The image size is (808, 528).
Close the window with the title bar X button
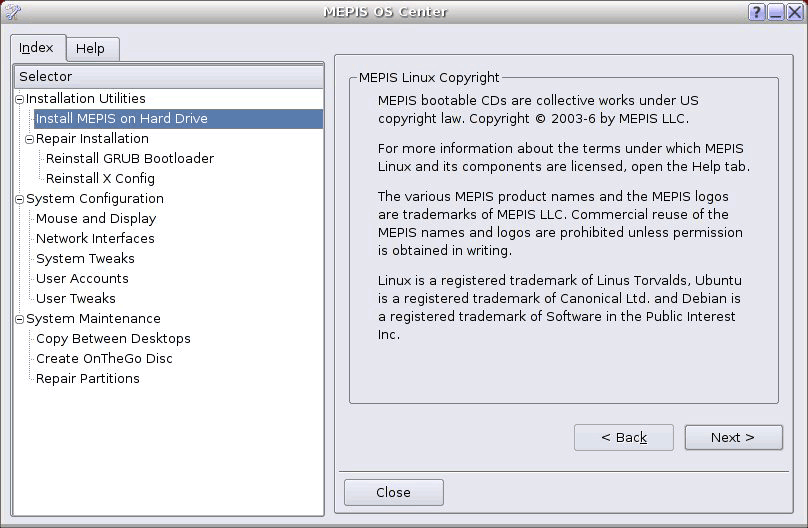(795, 11)
